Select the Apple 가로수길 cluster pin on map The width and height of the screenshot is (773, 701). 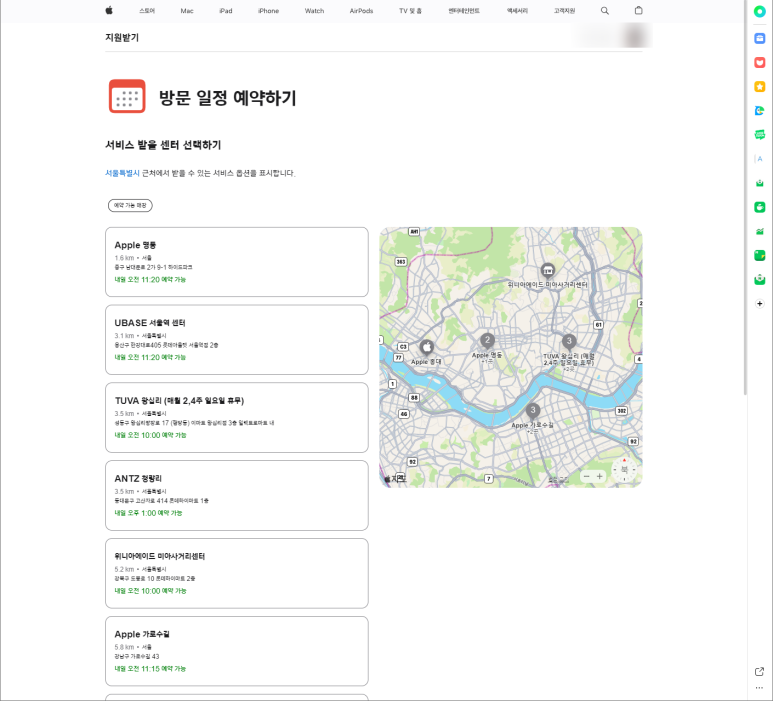coord(533,410)
